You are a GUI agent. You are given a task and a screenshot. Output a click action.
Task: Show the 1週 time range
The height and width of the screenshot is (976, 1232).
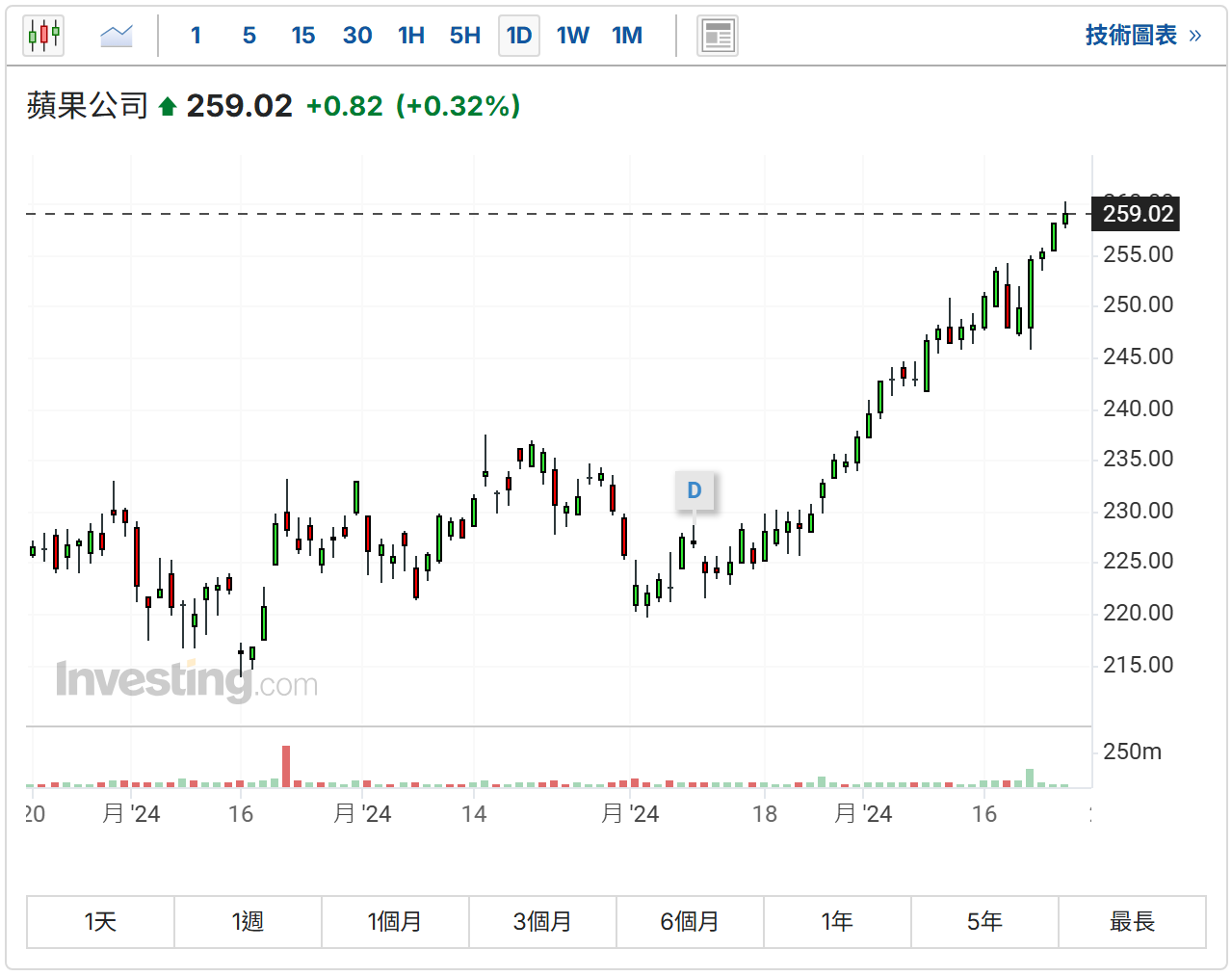coord(248,922)
